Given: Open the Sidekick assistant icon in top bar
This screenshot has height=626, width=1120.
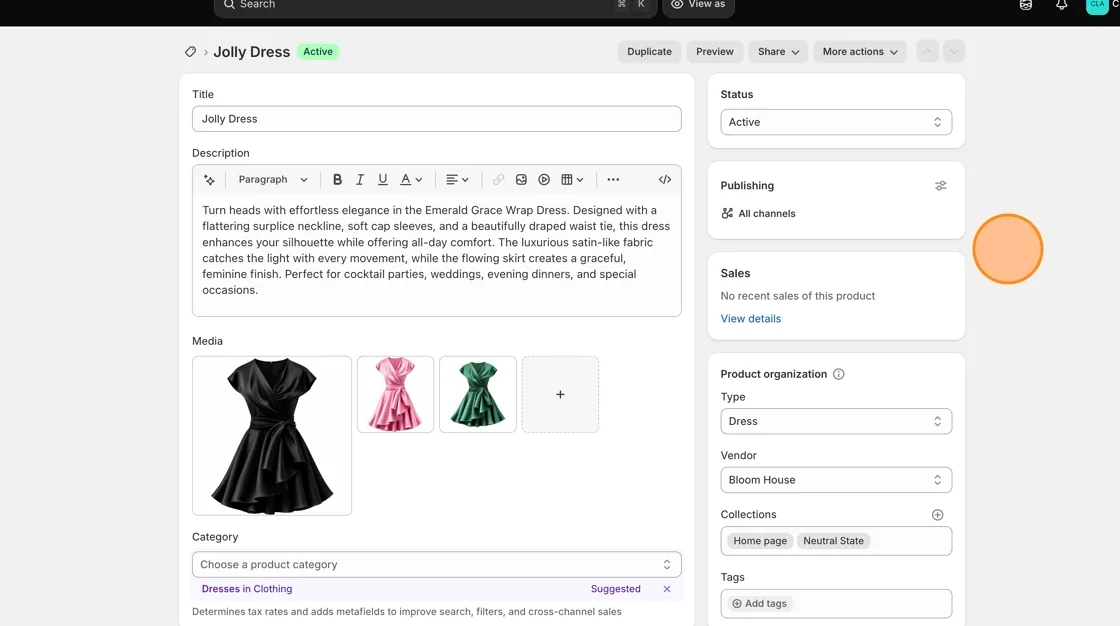Looking at the screenshot, I should pyautogui.click(x=1026, y=5).
